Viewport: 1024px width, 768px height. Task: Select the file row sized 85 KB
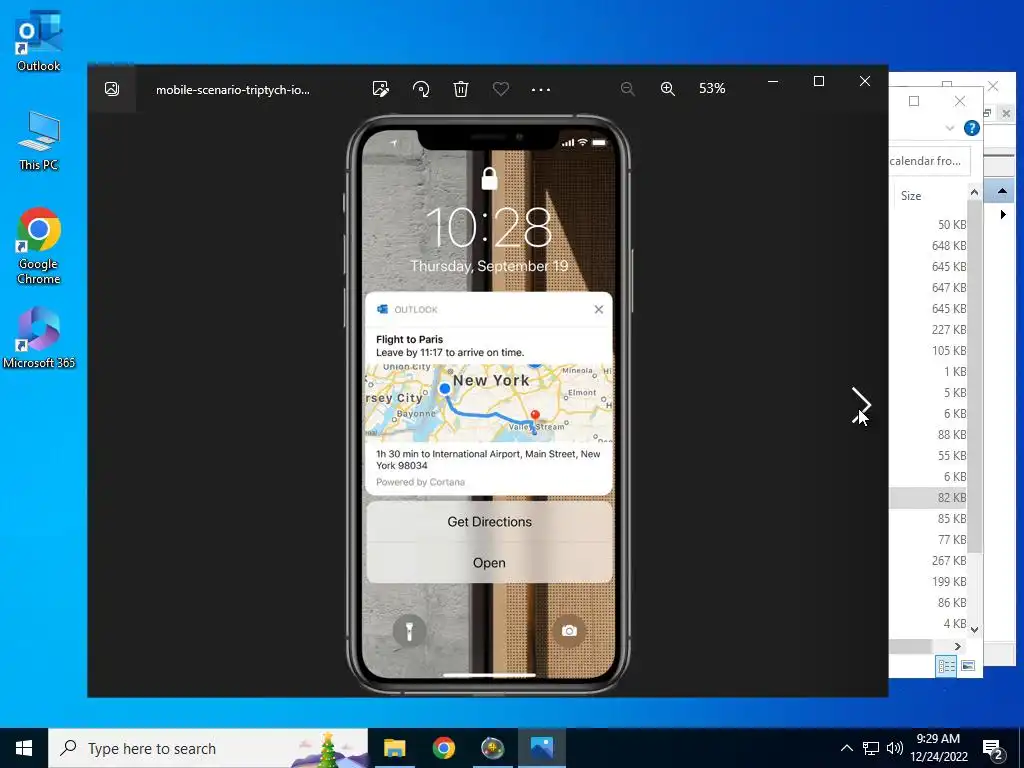click(x=928, y=519)
